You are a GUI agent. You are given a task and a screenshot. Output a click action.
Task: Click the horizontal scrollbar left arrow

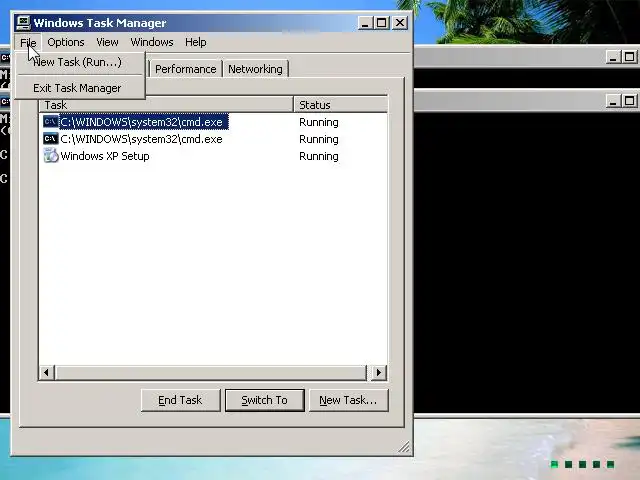(x=47, y=372)
